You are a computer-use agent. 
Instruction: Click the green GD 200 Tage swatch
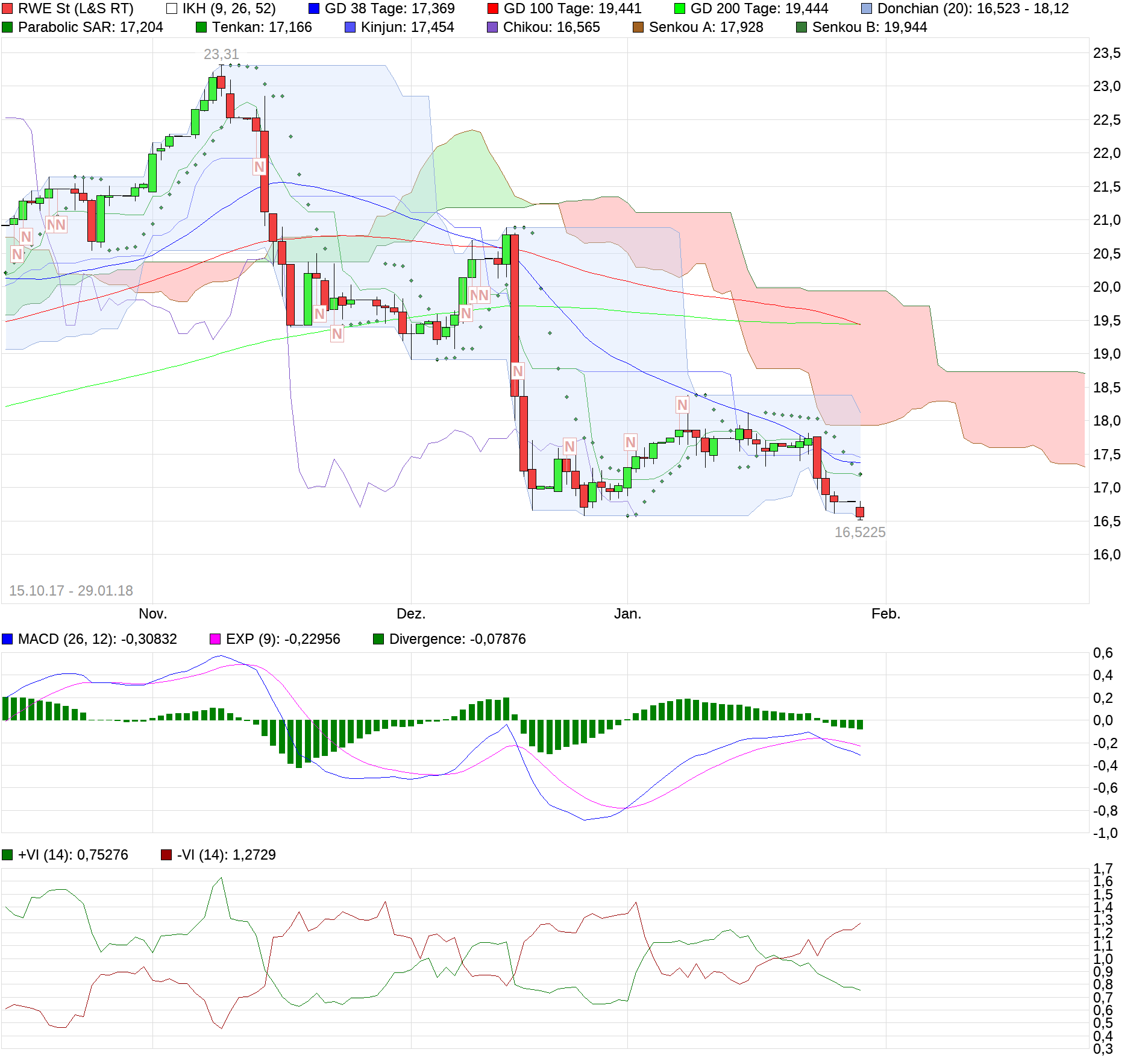680,8
